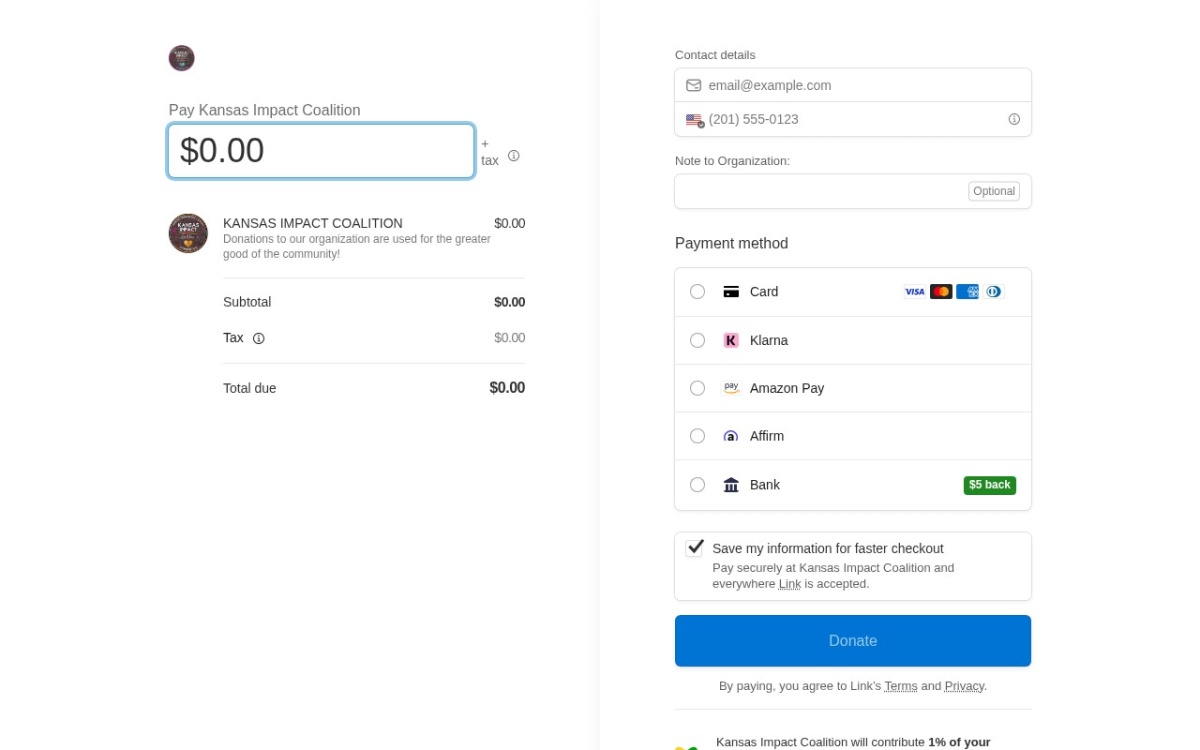Uncheck 'Save my information for faster checkout'
This screenshot has height=750, width=1200.
(x=694, y=548)
